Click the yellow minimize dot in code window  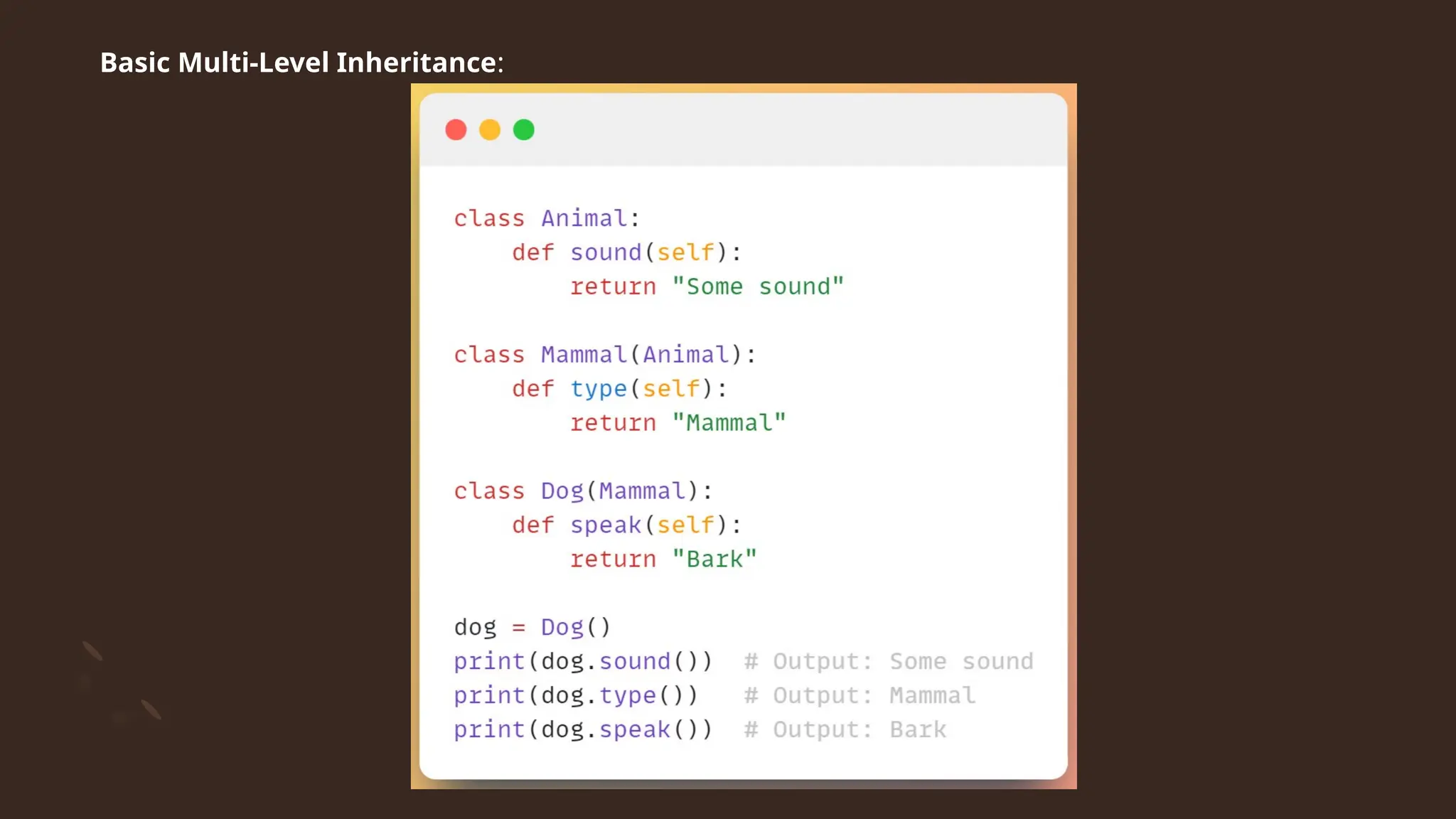click(x=490, y=130)
